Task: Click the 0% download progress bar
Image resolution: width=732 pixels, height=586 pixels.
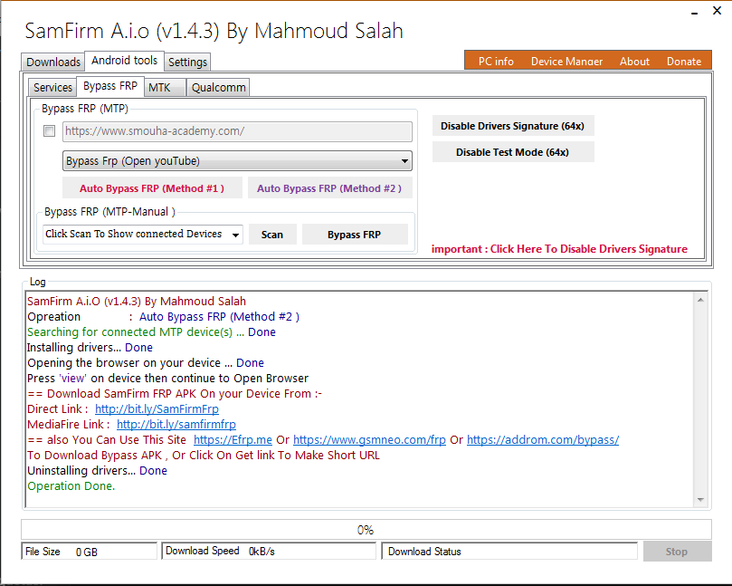Action: (366, 530)
